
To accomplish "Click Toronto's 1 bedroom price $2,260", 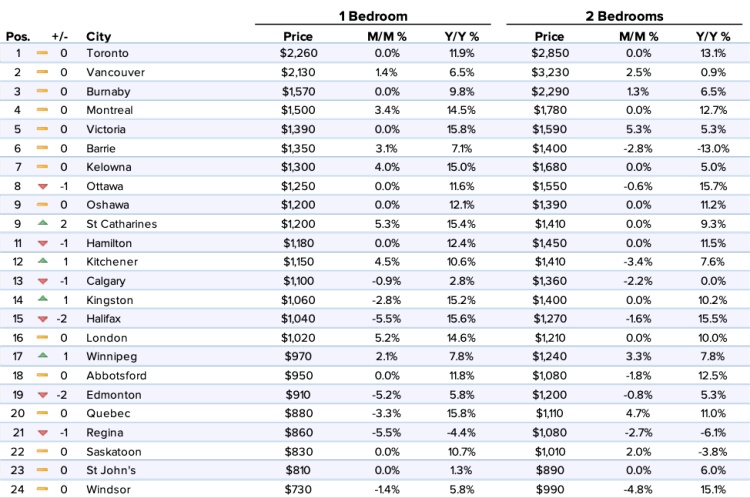I will tap(298, 53).
